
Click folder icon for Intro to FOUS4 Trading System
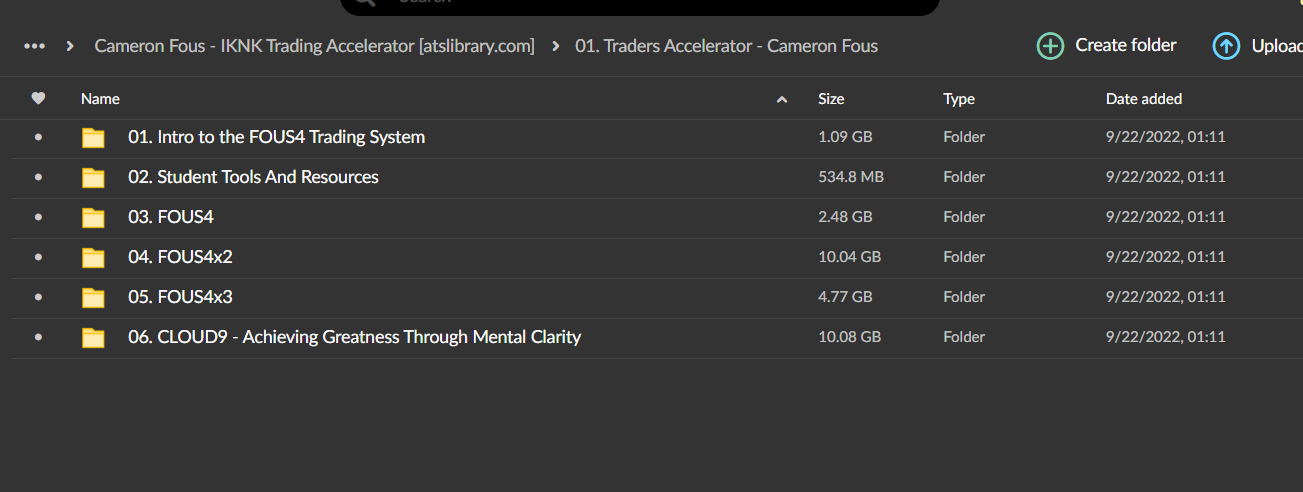(x=93, y=138)
